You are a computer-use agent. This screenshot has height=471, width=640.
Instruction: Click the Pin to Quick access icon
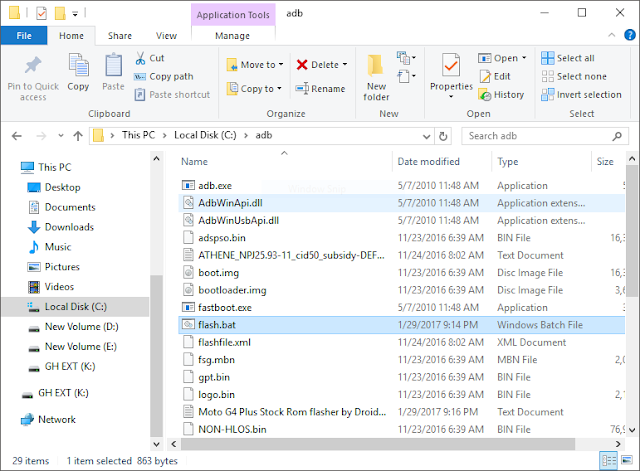[33, 65]
